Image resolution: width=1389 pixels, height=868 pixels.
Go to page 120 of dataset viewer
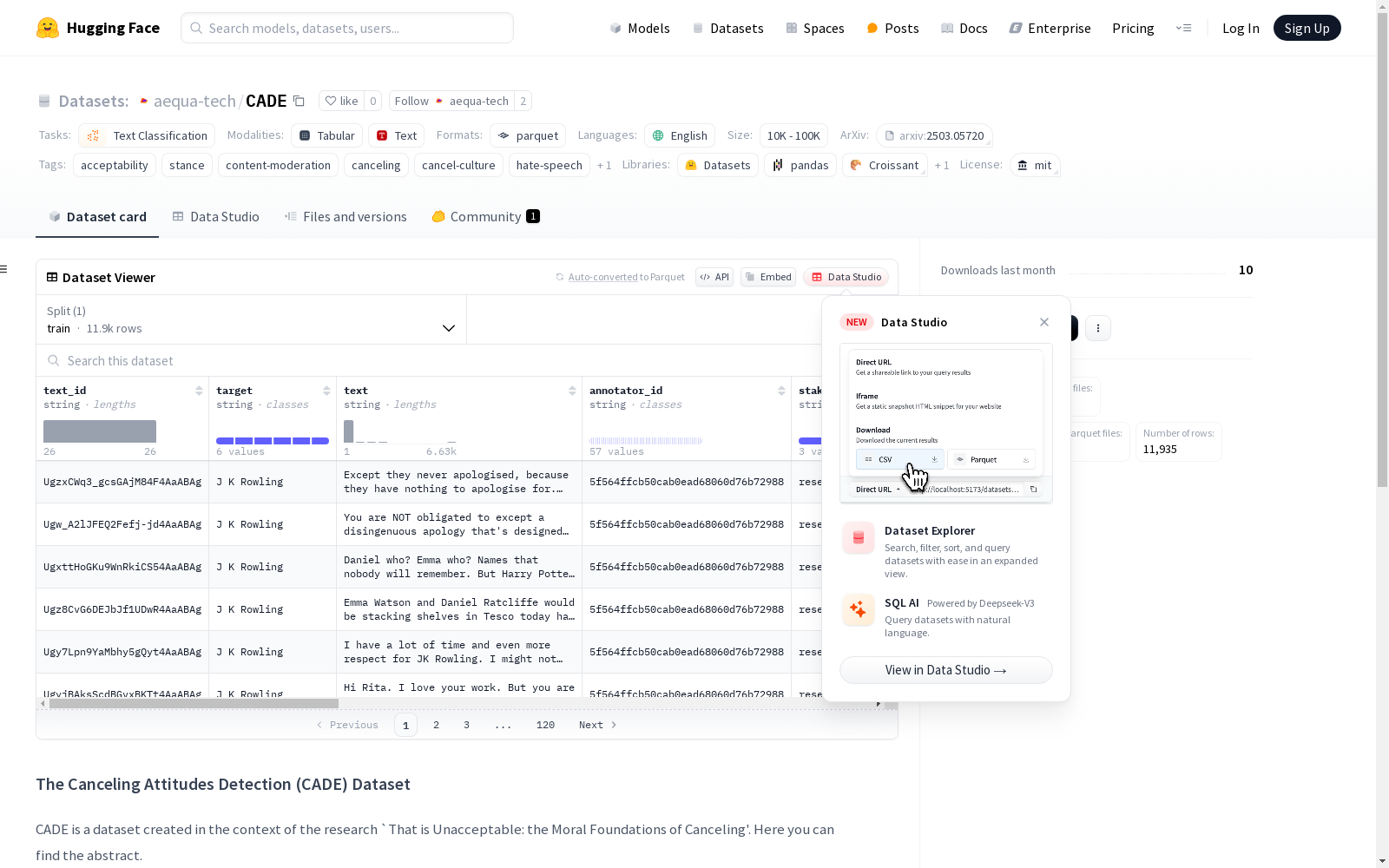click(545, 725)
